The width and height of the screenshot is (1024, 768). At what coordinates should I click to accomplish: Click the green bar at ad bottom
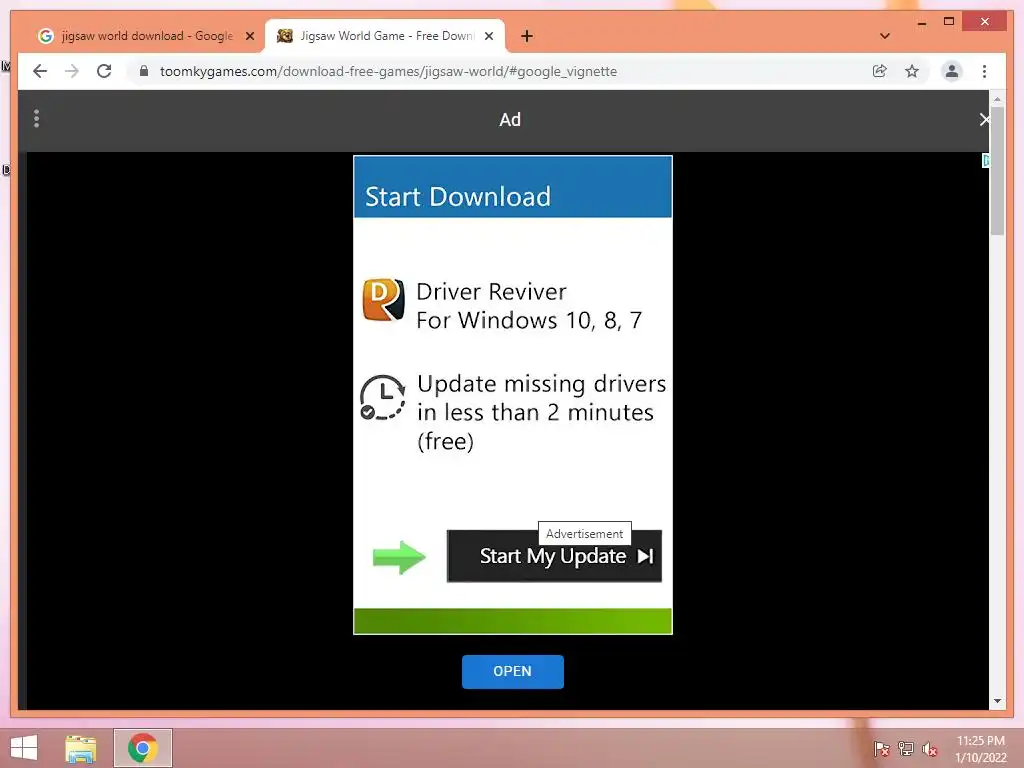[513, 621]
